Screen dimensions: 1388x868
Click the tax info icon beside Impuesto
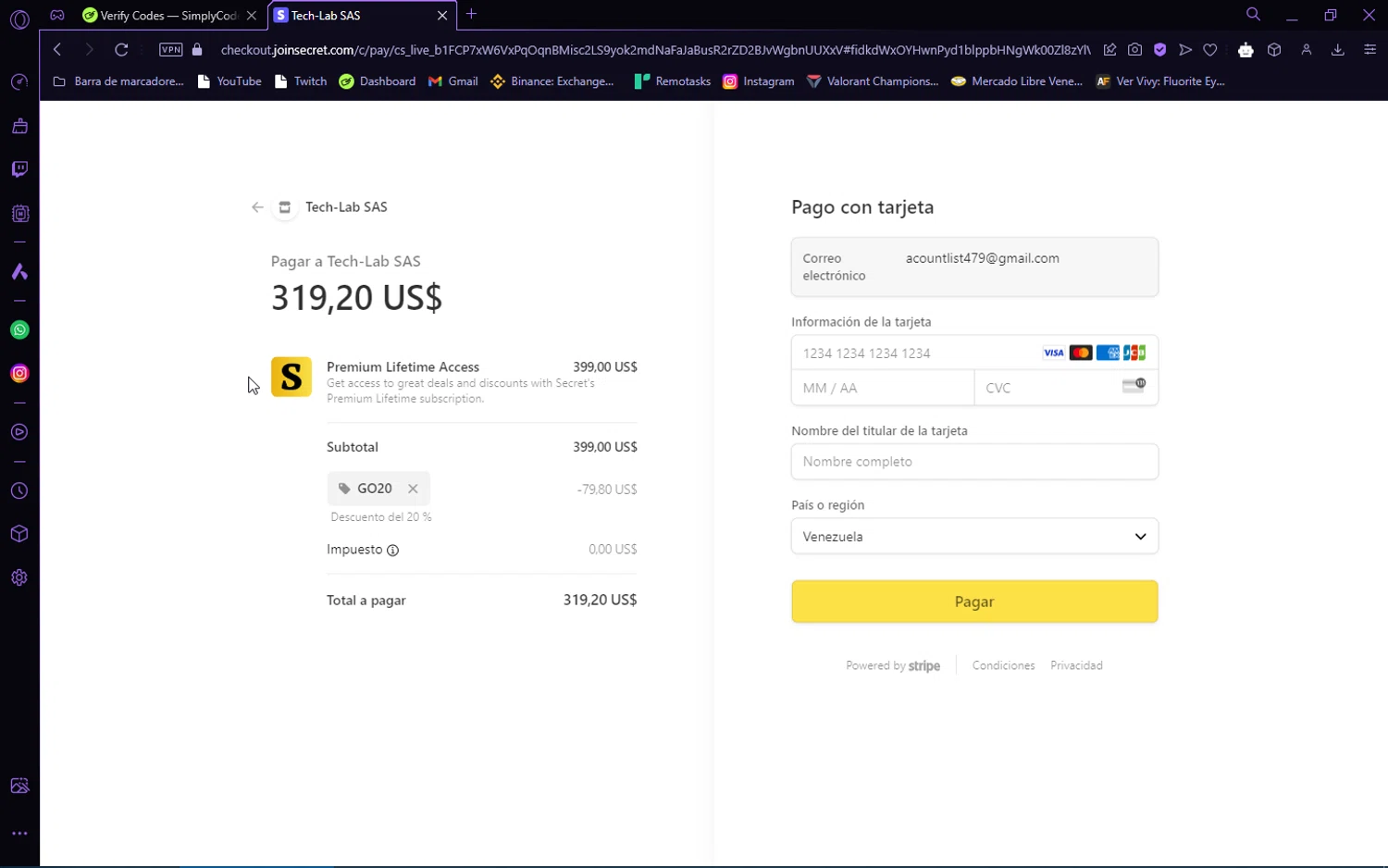tap(392, 551)
